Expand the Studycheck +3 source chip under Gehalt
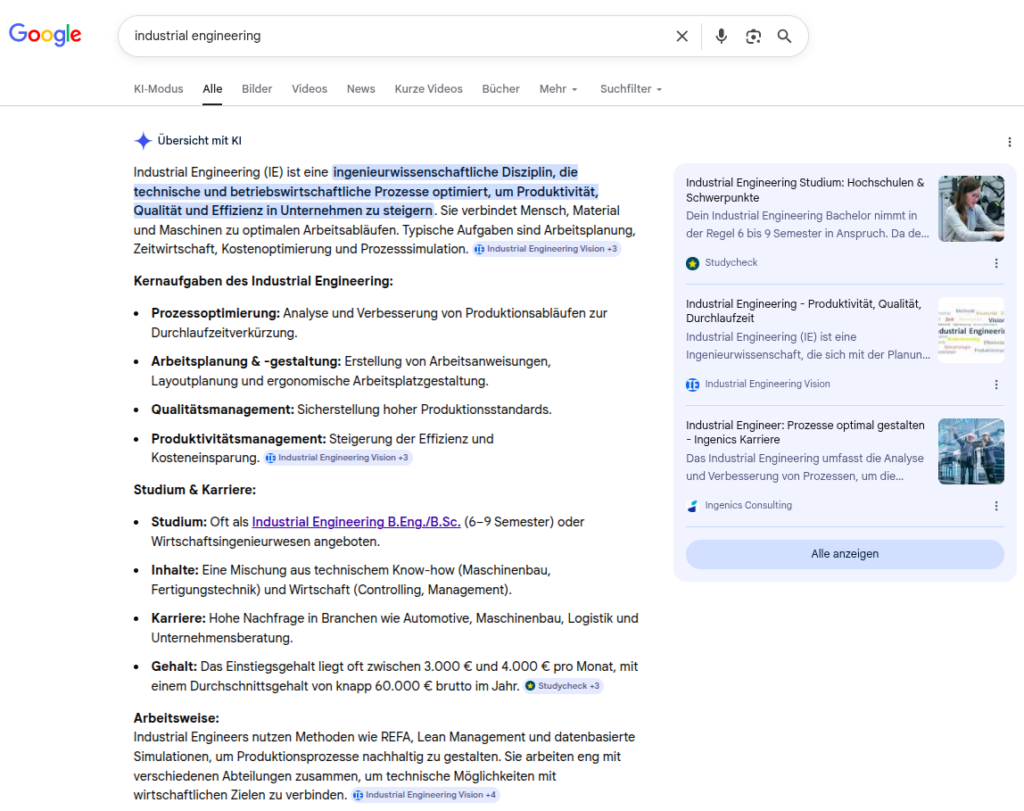Screen dimensions: 1024x811 coord(563,687)
